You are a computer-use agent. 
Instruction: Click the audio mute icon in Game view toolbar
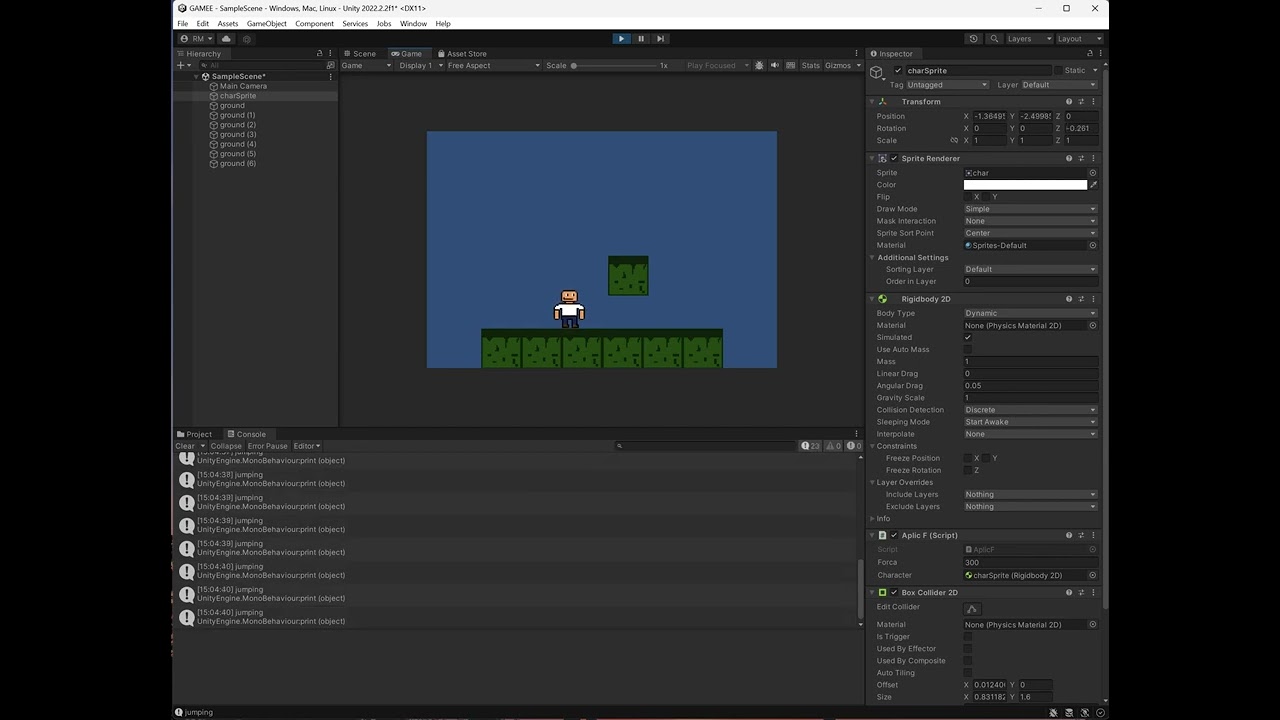(x=774, y=64)
